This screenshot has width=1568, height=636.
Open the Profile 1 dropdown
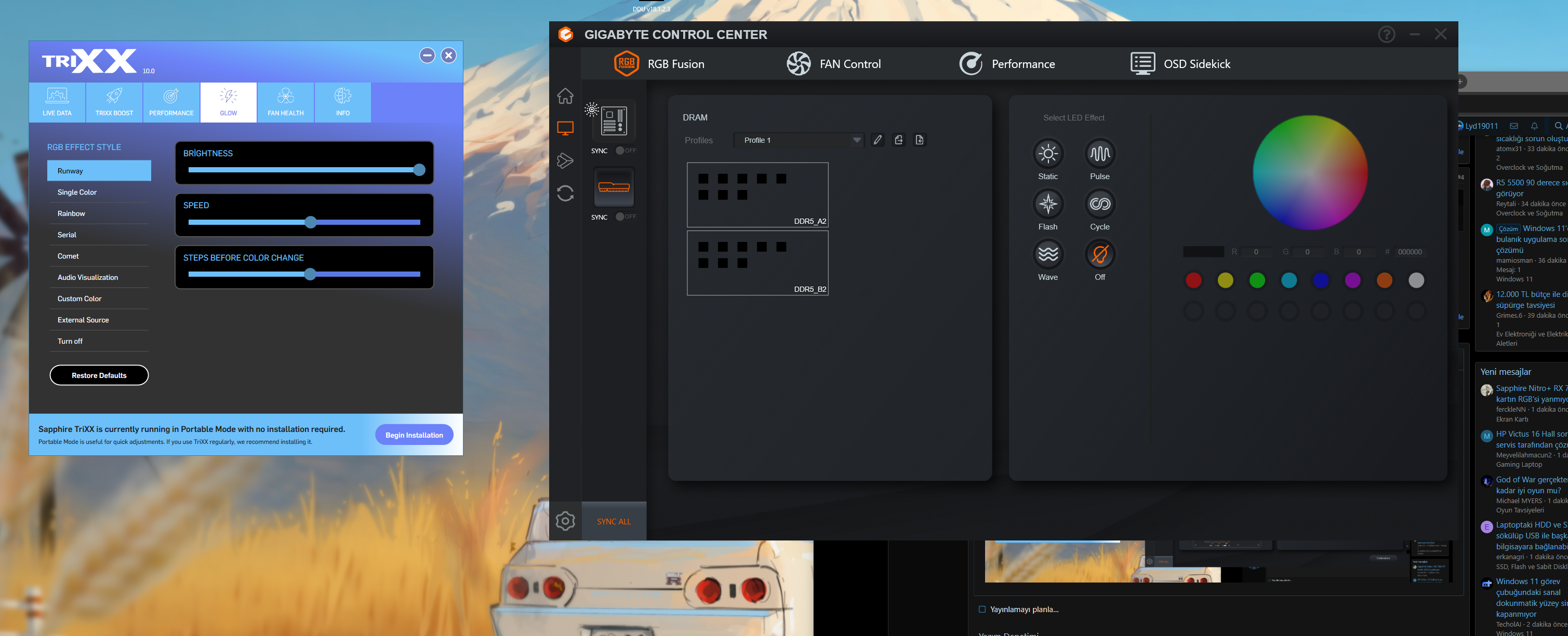[798, 141]
